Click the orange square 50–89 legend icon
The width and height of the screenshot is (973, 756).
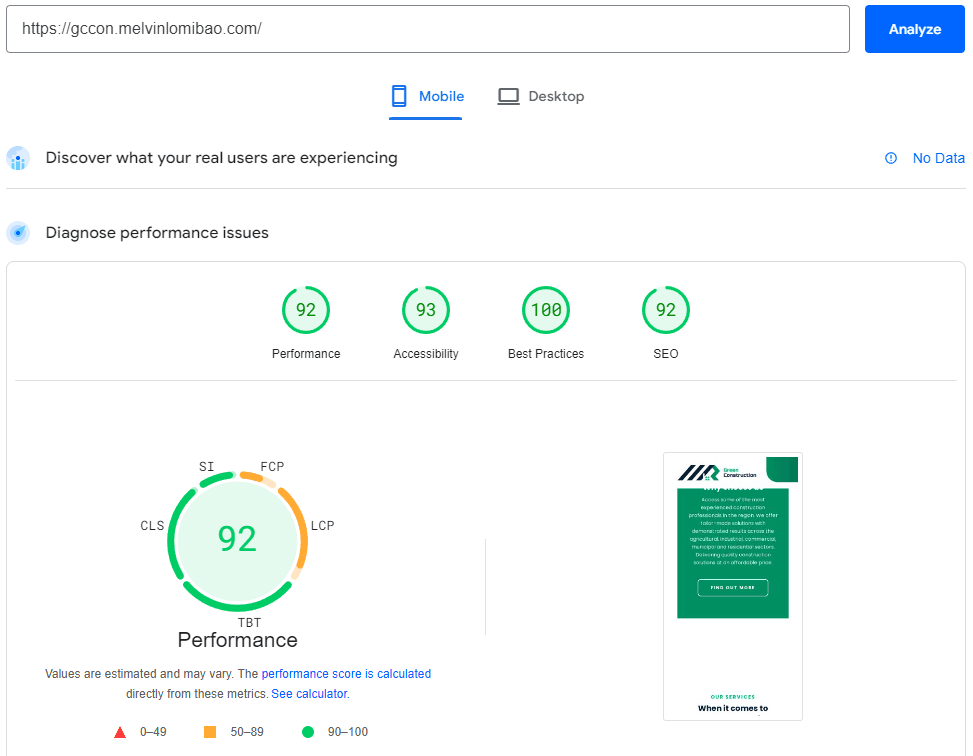click(210, 732)
